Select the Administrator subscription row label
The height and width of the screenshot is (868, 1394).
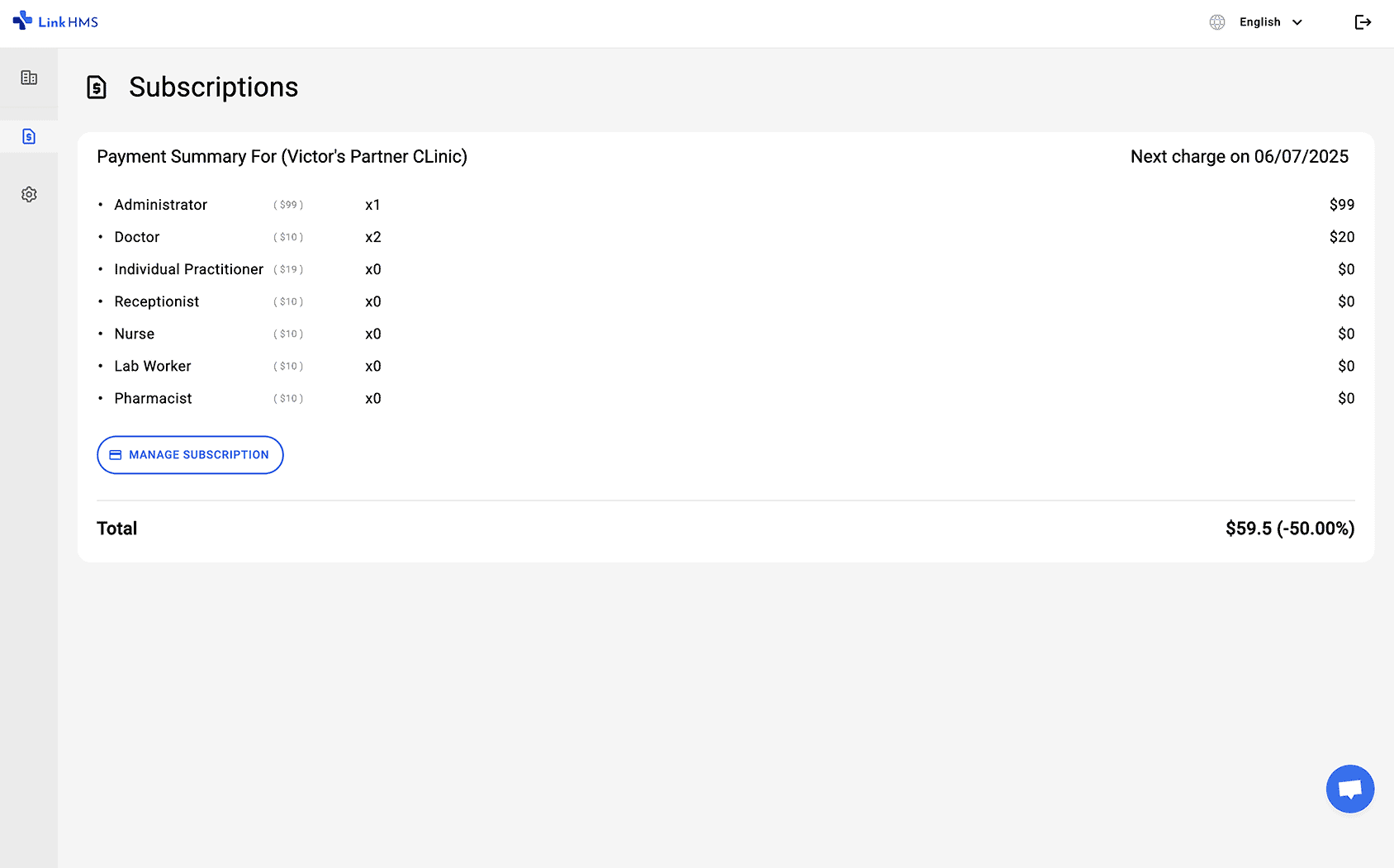pos(160,205)
